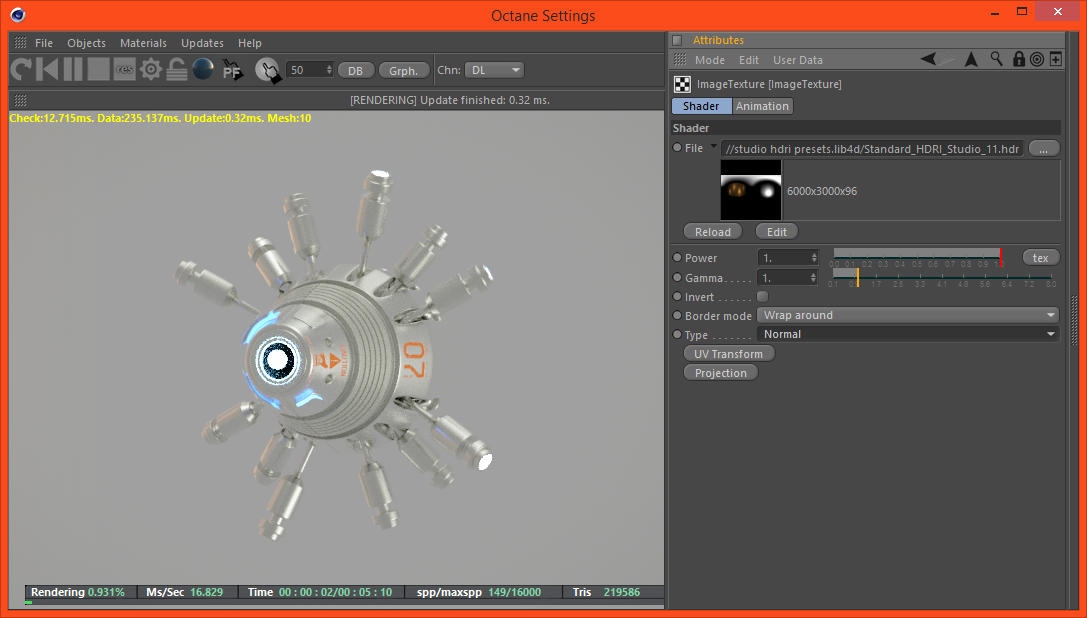Open the Chn channel DL dropdown
This screenshot has height=618, width=1087.
494,70
